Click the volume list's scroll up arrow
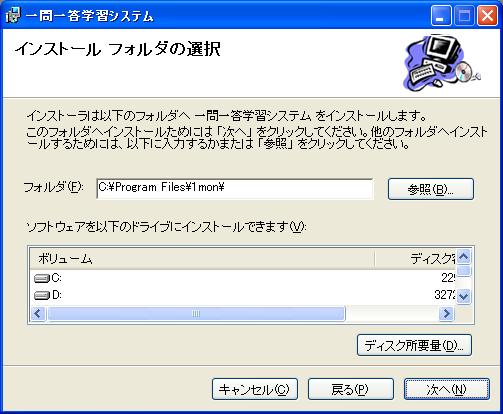The width and height of the screenshot is (503, 414). coord(464,257)
